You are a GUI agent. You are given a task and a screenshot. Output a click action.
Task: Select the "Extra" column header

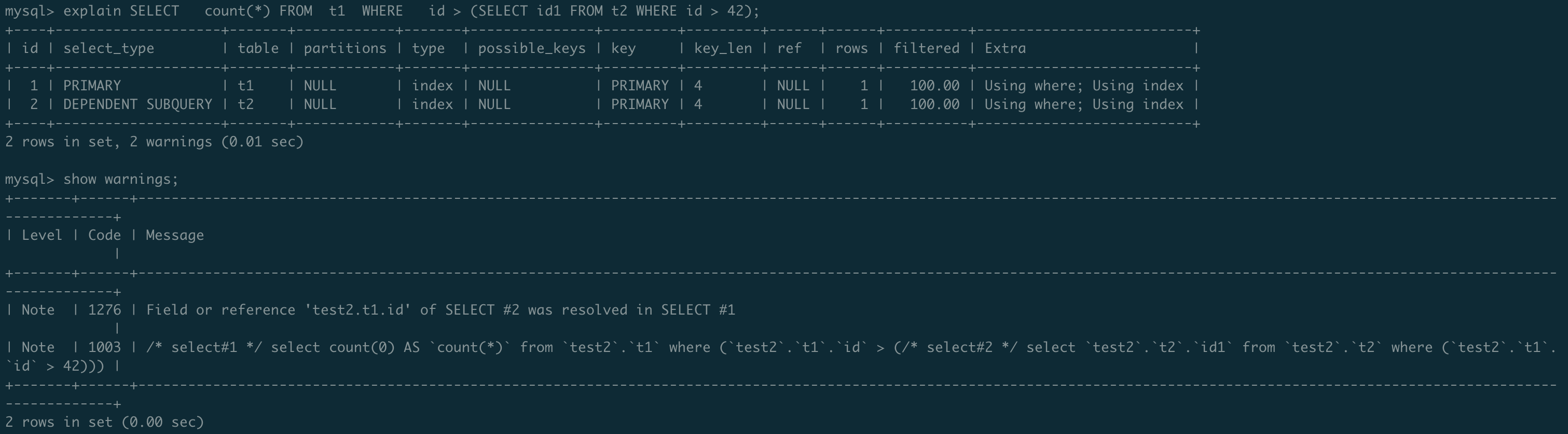coord(1005,49)
